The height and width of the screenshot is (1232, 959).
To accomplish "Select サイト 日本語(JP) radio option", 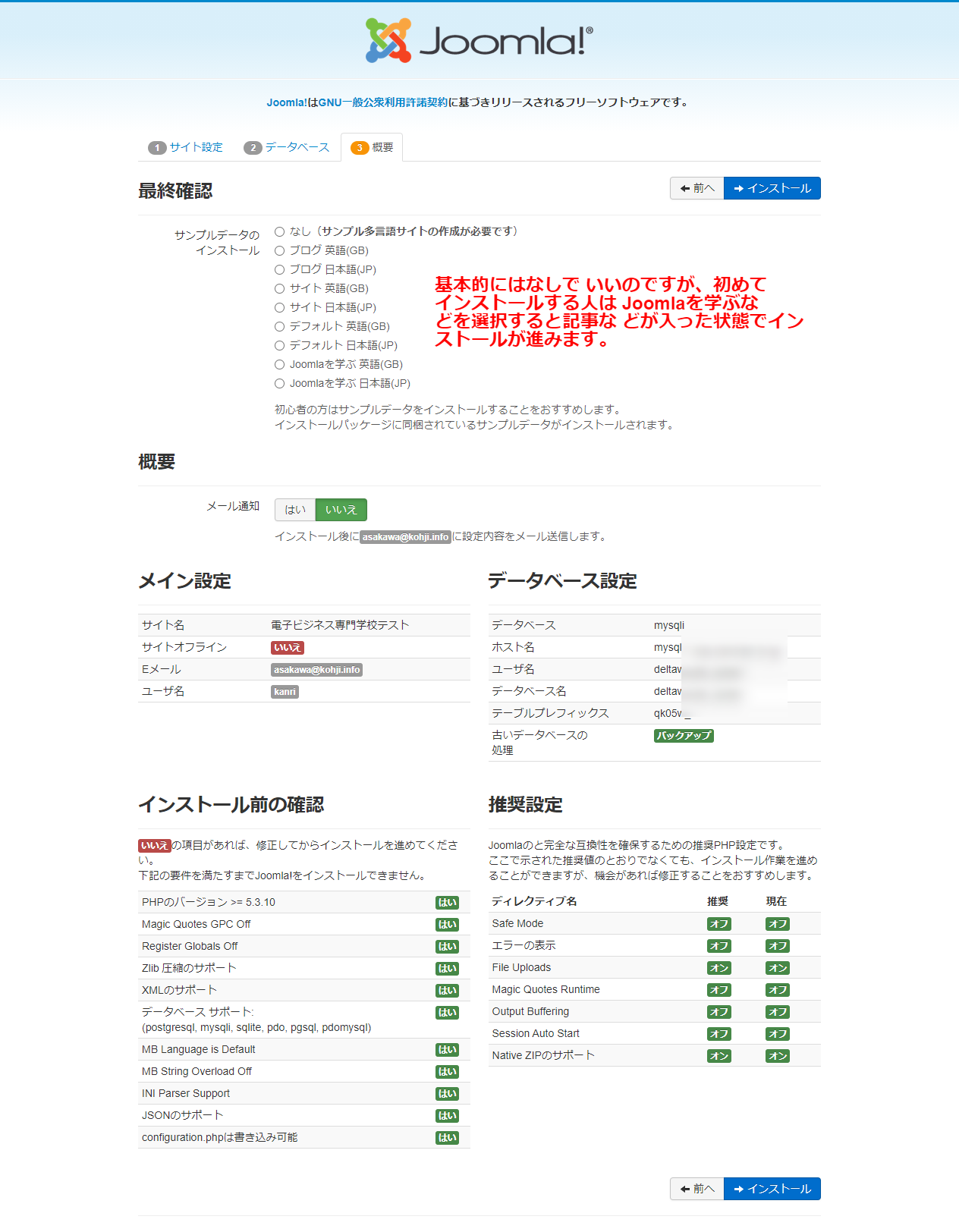I will (x=280, y=307).
